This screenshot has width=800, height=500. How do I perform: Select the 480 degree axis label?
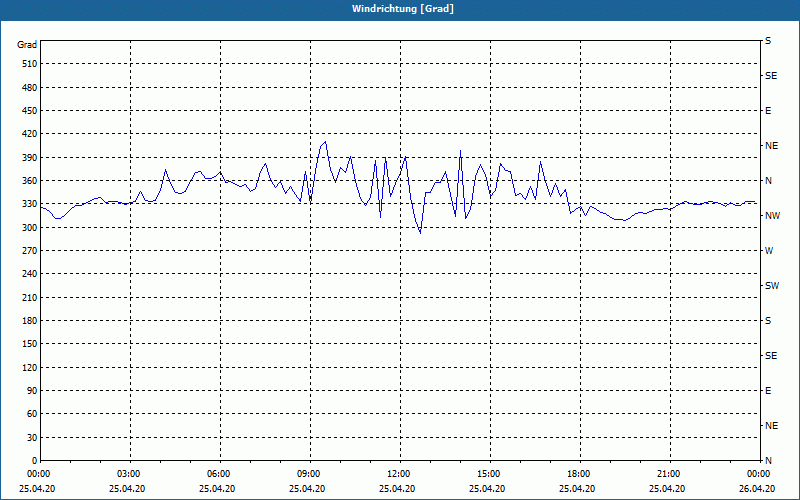tap(30, 88)
